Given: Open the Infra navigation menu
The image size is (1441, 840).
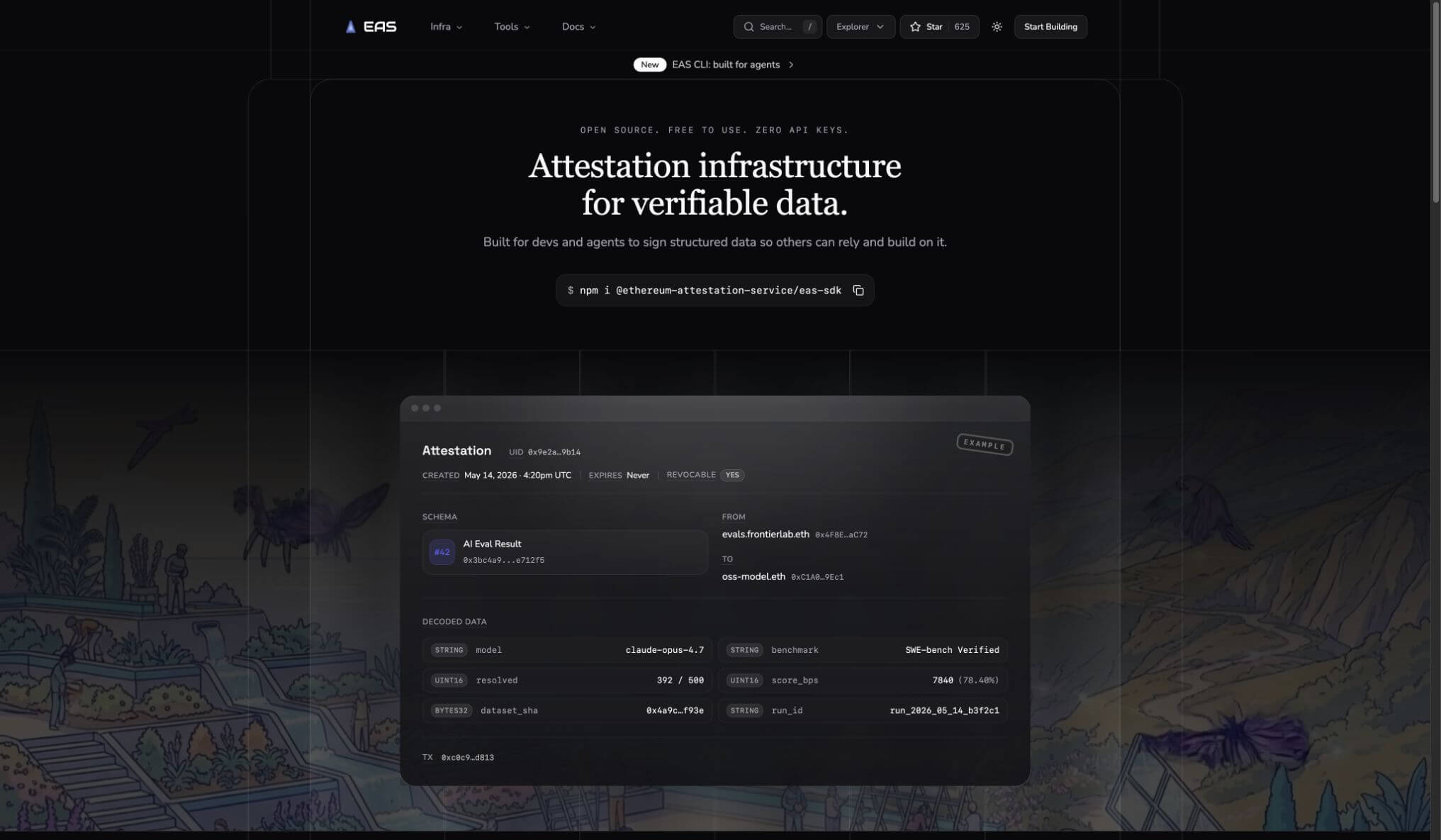Looking at the screenshot, I should point(446,27).
